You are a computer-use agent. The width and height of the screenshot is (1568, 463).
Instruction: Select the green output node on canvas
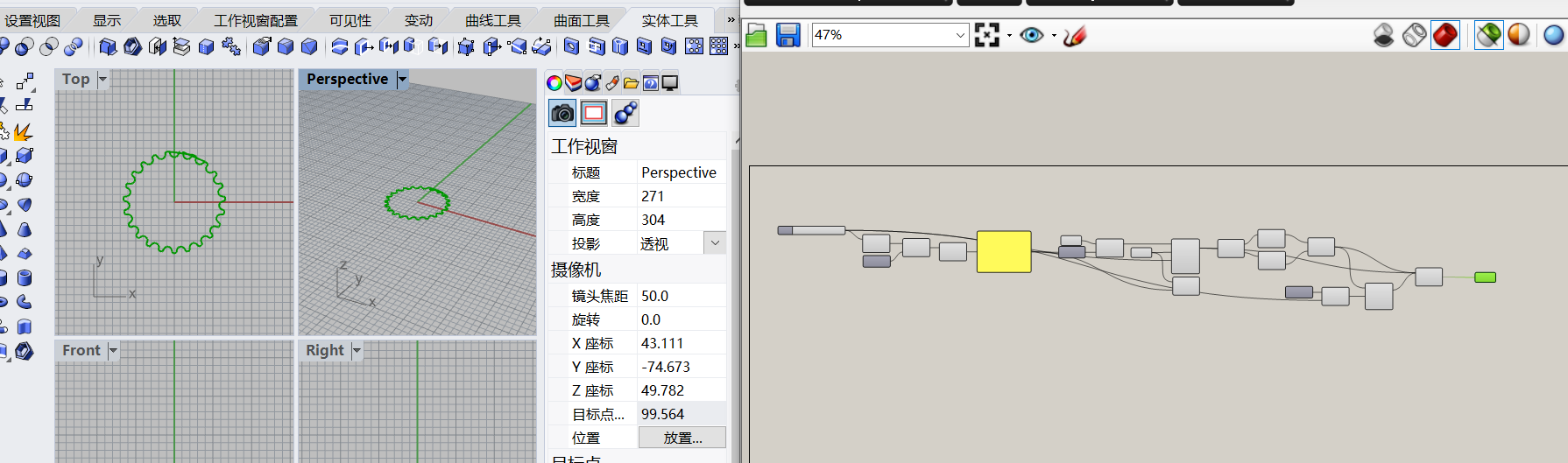(1485, 277)
